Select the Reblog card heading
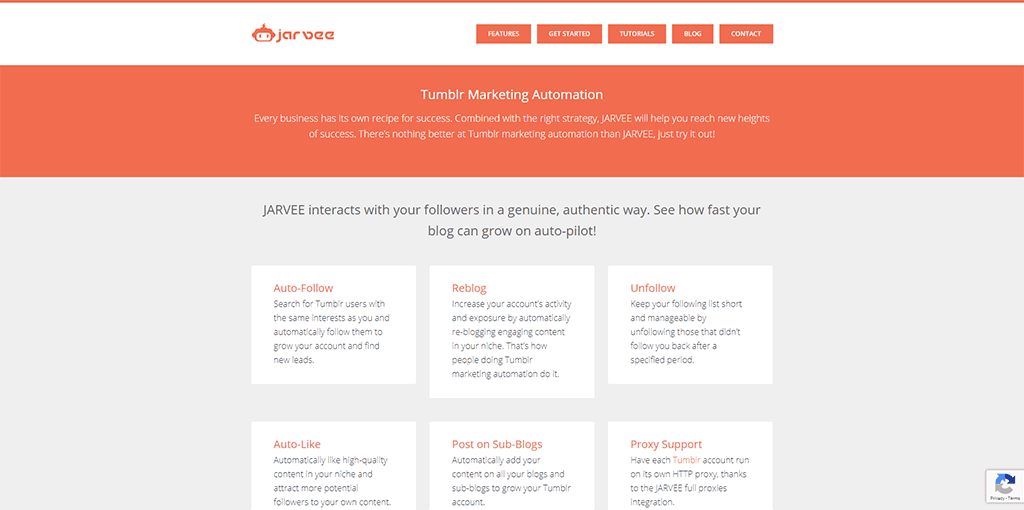The height and width of the screenshot is (510, 1024). pos(469,288)
